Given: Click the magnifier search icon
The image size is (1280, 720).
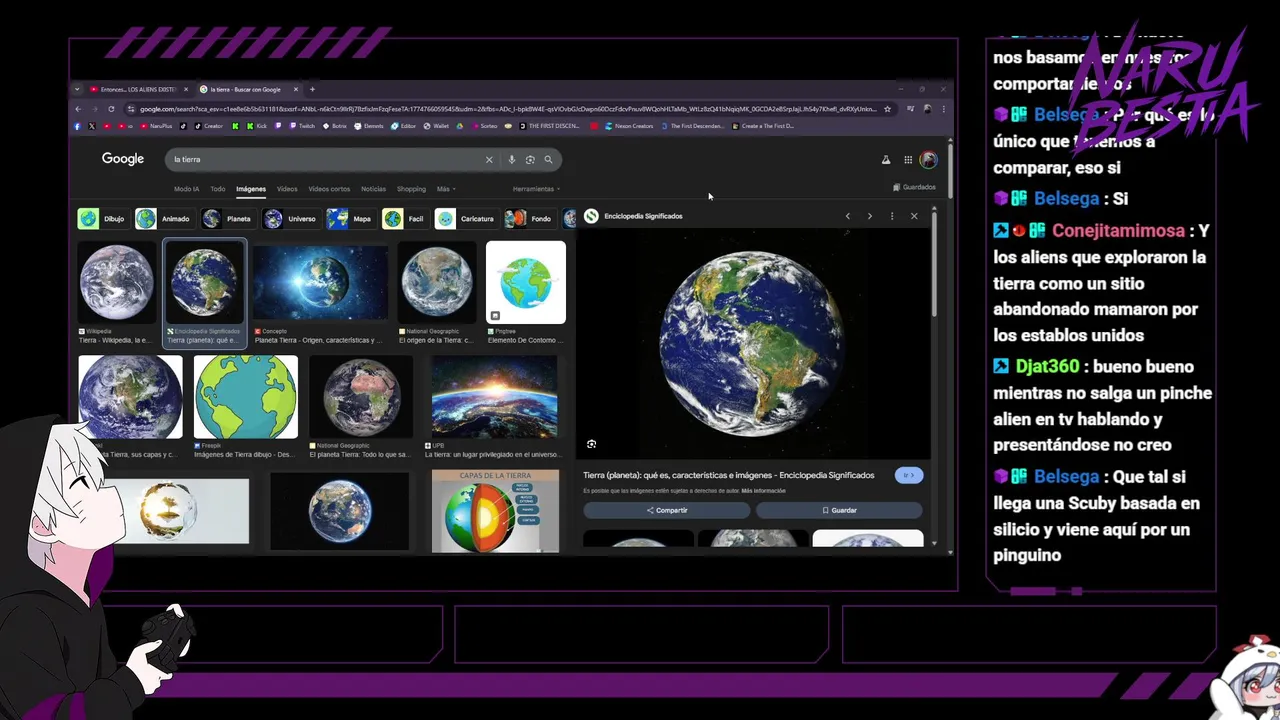Looking at the screenshot, I should 548,159.
